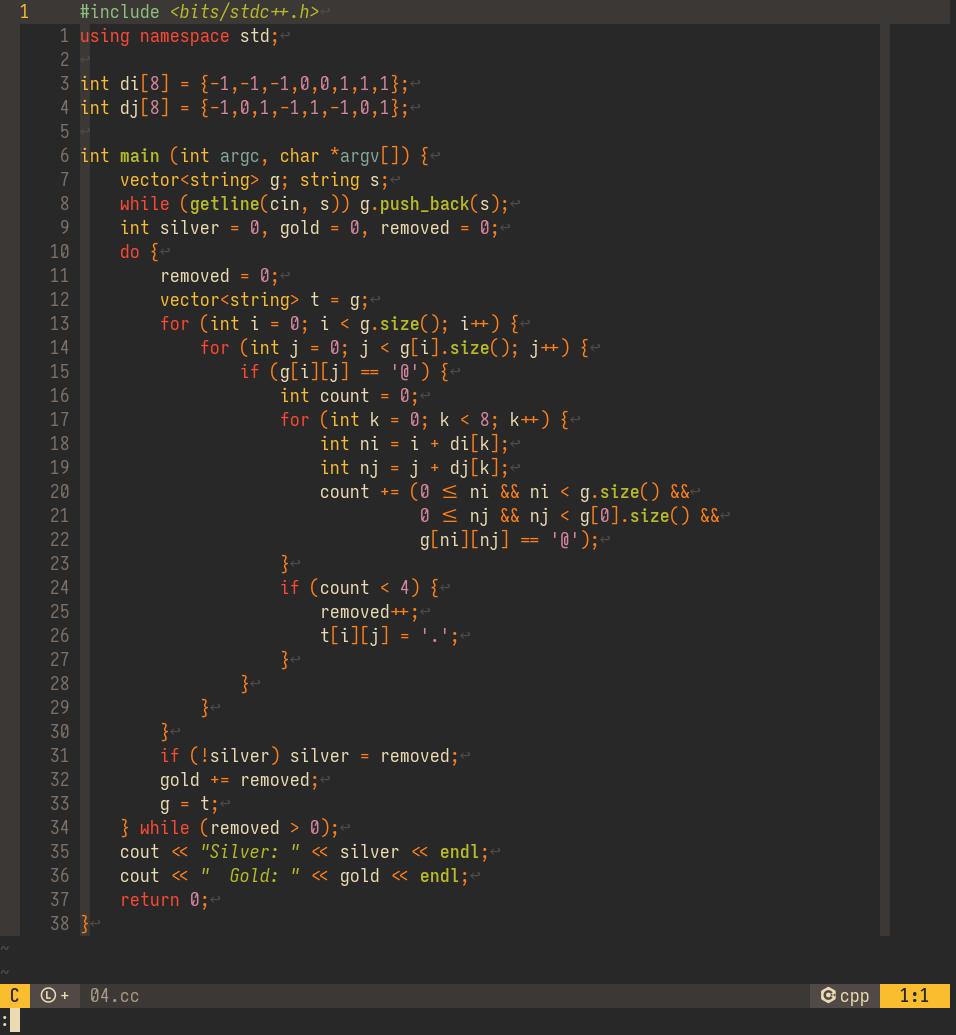This screenshot has height=1035, width=956.
Task: Click the 'int dj[8]' array declaration
Action: [x=244, y=108]
